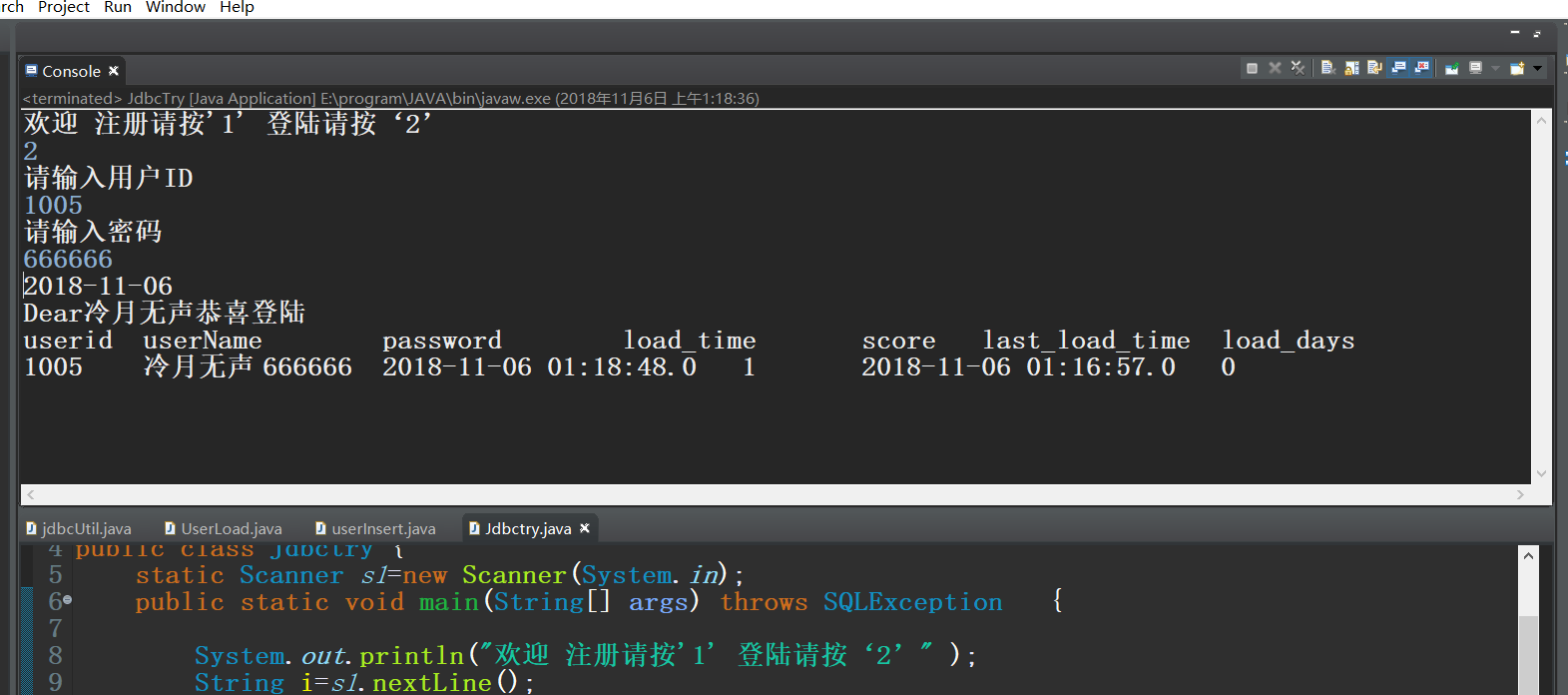Expand the Open Console dropdown arrow
The image size is (1568, 695).
click(x=1538, y=68)
